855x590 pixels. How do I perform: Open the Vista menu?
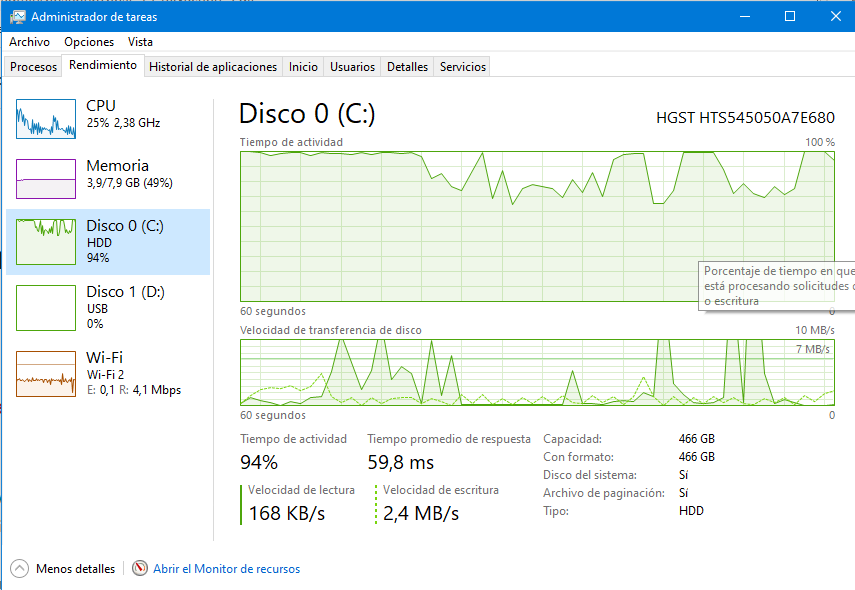pyautogui.click(x=140, y=42)
